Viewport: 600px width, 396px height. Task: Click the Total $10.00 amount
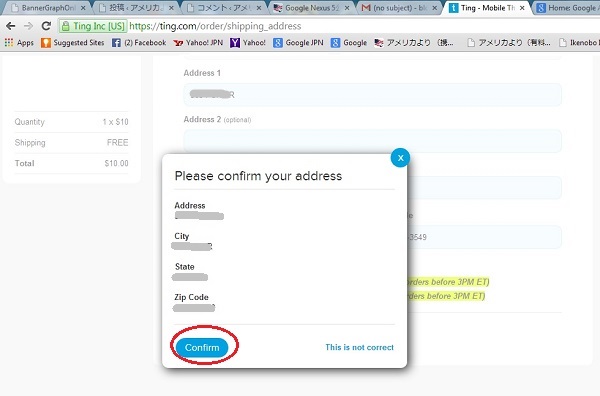point(116,163)
